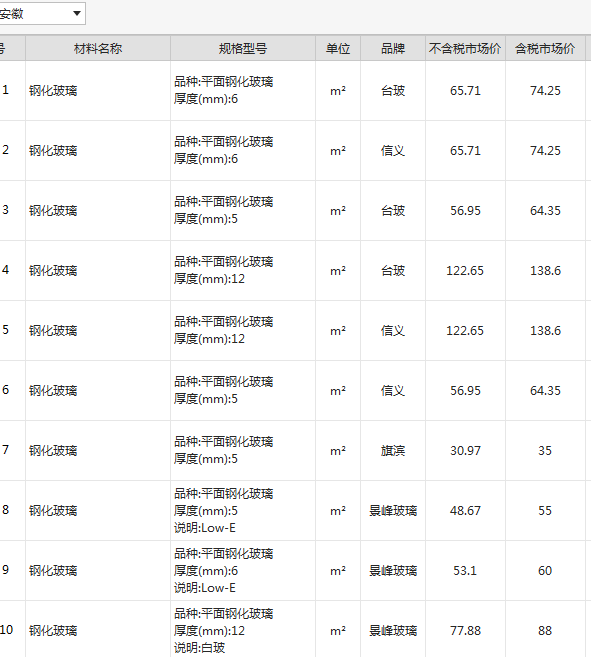
Task: Open the 安徽 region dropdown
Action: pos(42,13)
